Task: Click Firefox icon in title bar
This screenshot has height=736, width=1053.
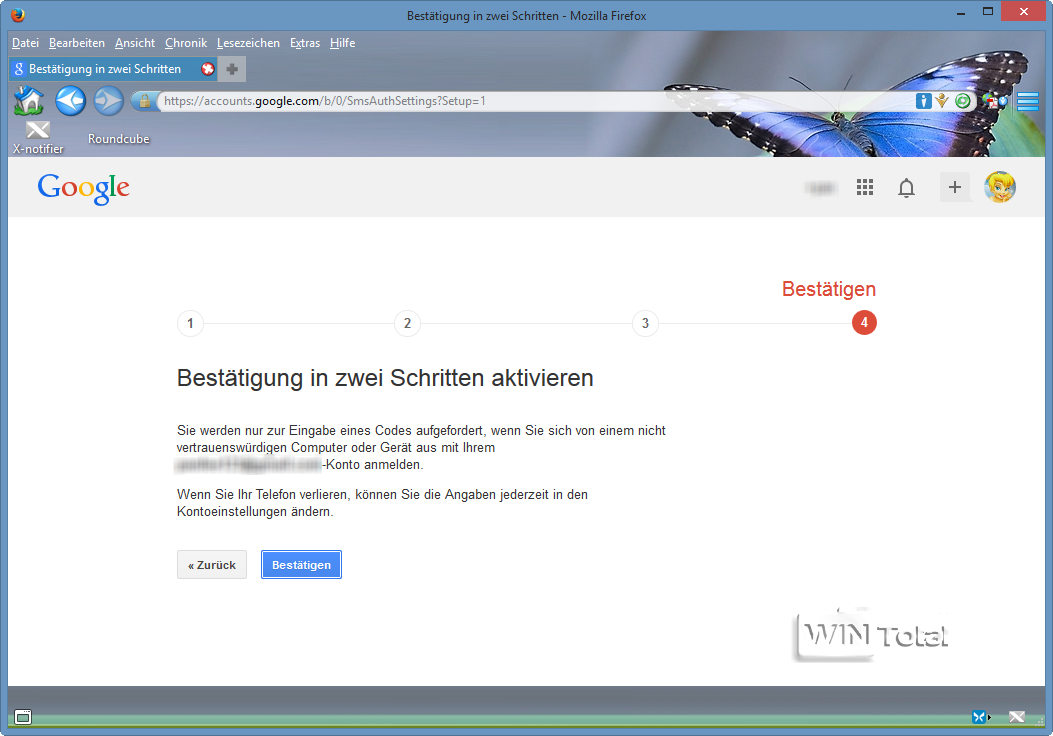Action: [x=18, y=15]
